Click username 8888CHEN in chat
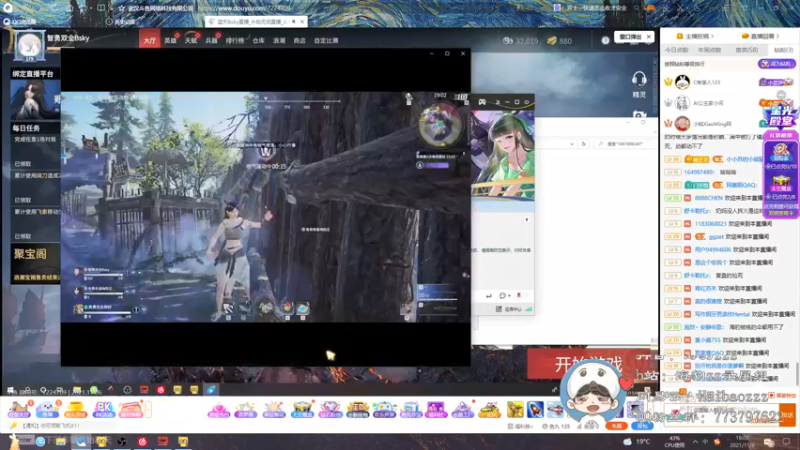Viewport: 800px width, 450px height. (708, 197)
